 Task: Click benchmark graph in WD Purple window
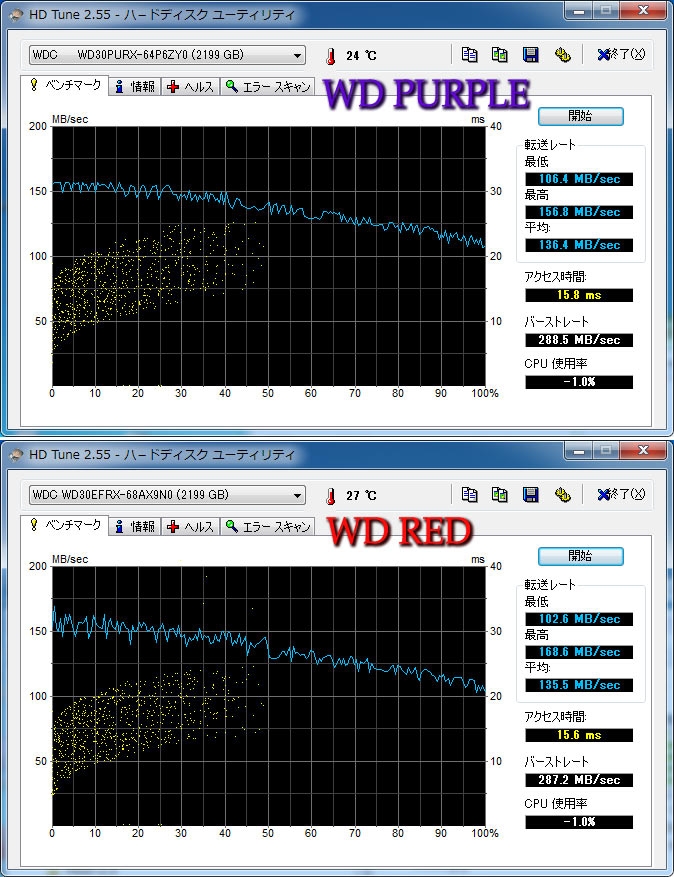[268, 256]
